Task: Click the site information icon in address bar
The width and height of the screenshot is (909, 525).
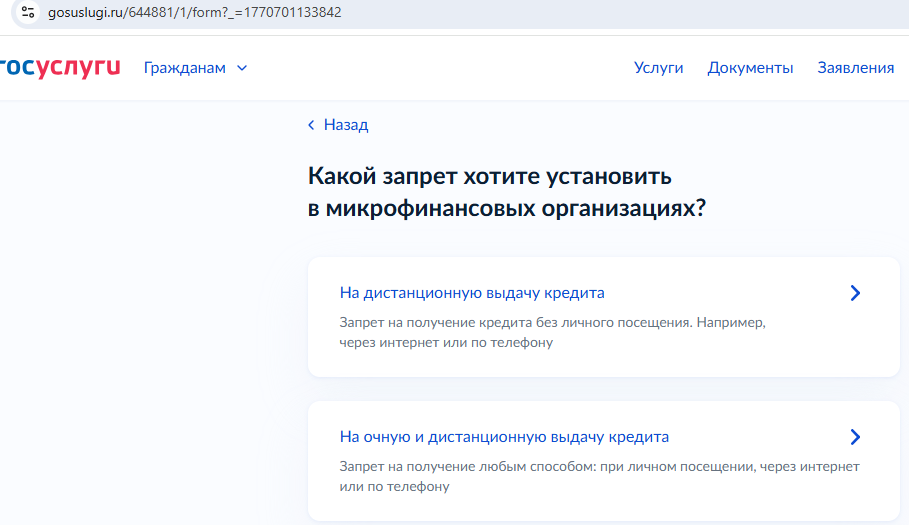Action: (28, 13)
